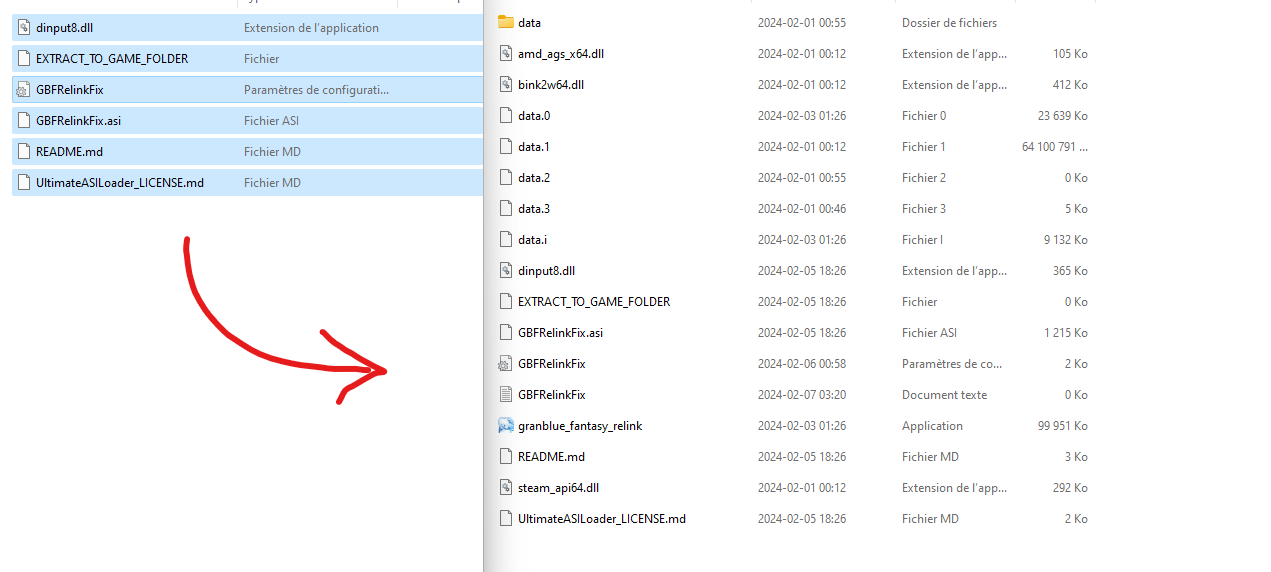
Task: Click the 'Application' type cell
Action: (932, 425)
